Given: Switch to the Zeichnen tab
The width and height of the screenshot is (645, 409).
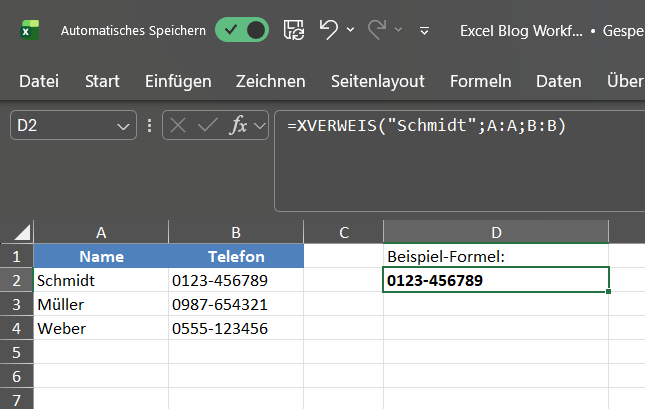Looking at the screenshot, I should click(271, 81).
